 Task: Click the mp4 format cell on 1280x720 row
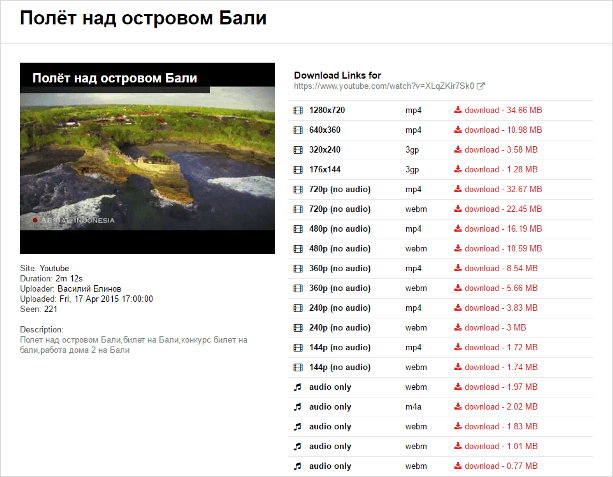click(413, 111)
